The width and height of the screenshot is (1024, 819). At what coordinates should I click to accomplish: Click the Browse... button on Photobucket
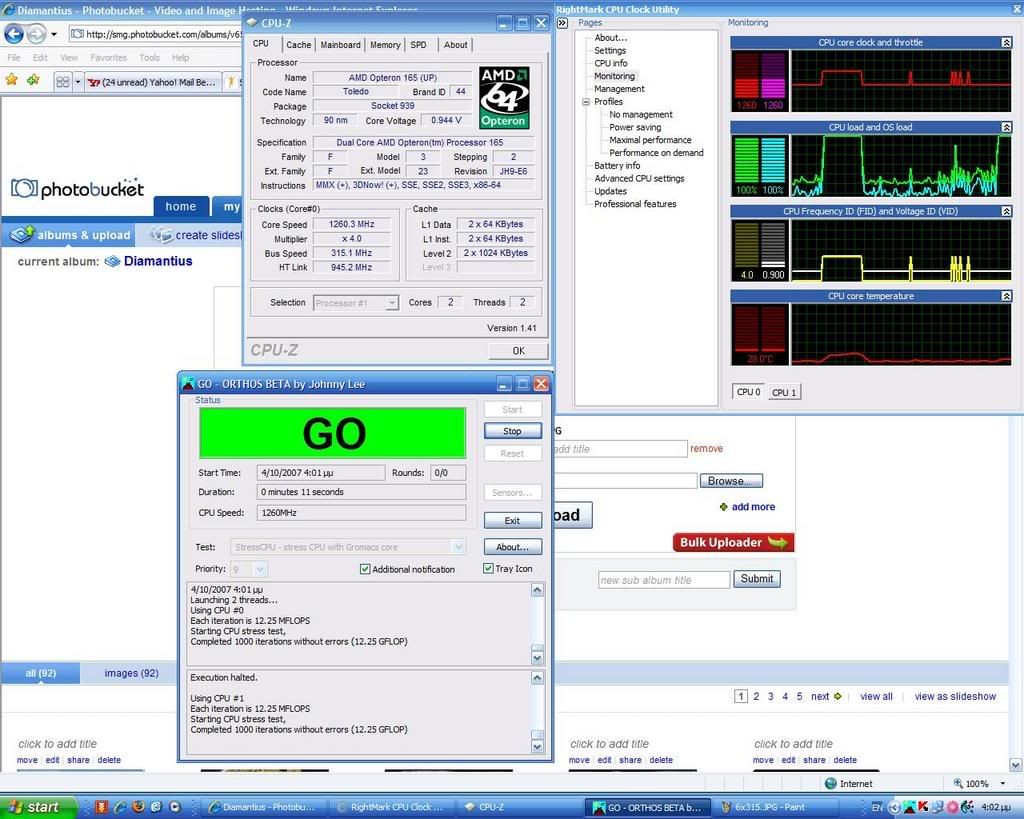click(x=731, y=481)
